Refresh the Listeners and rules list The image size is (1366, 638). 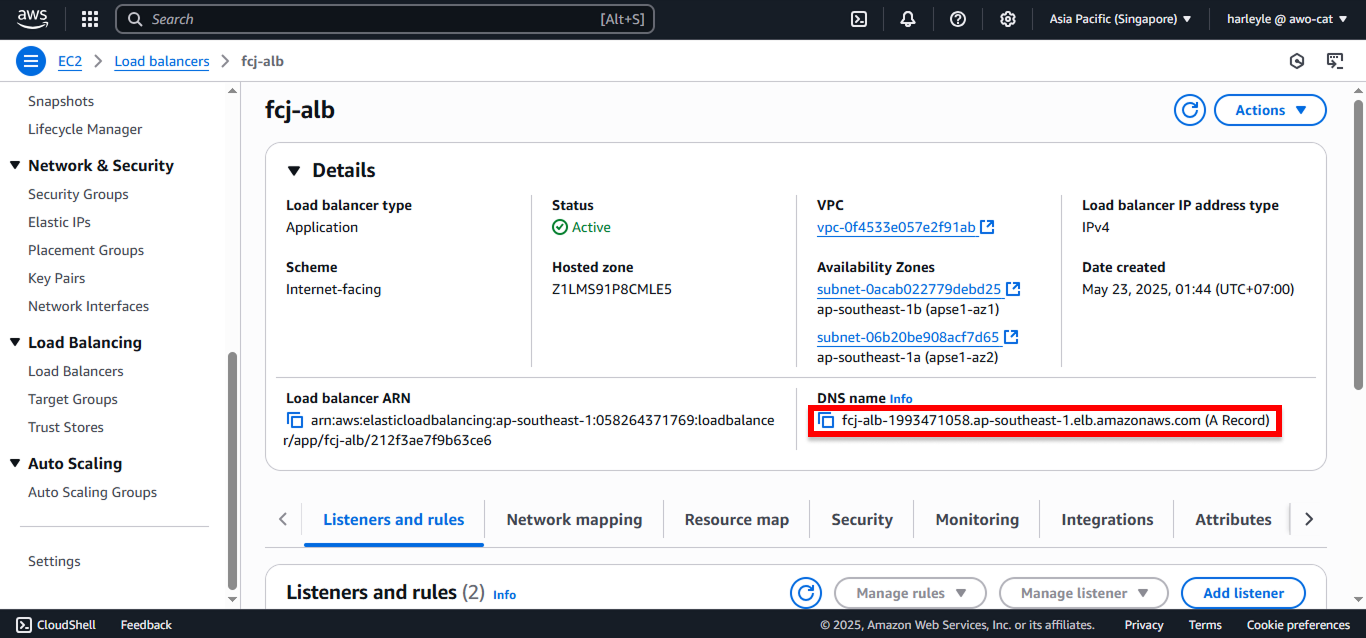[806, 593]
